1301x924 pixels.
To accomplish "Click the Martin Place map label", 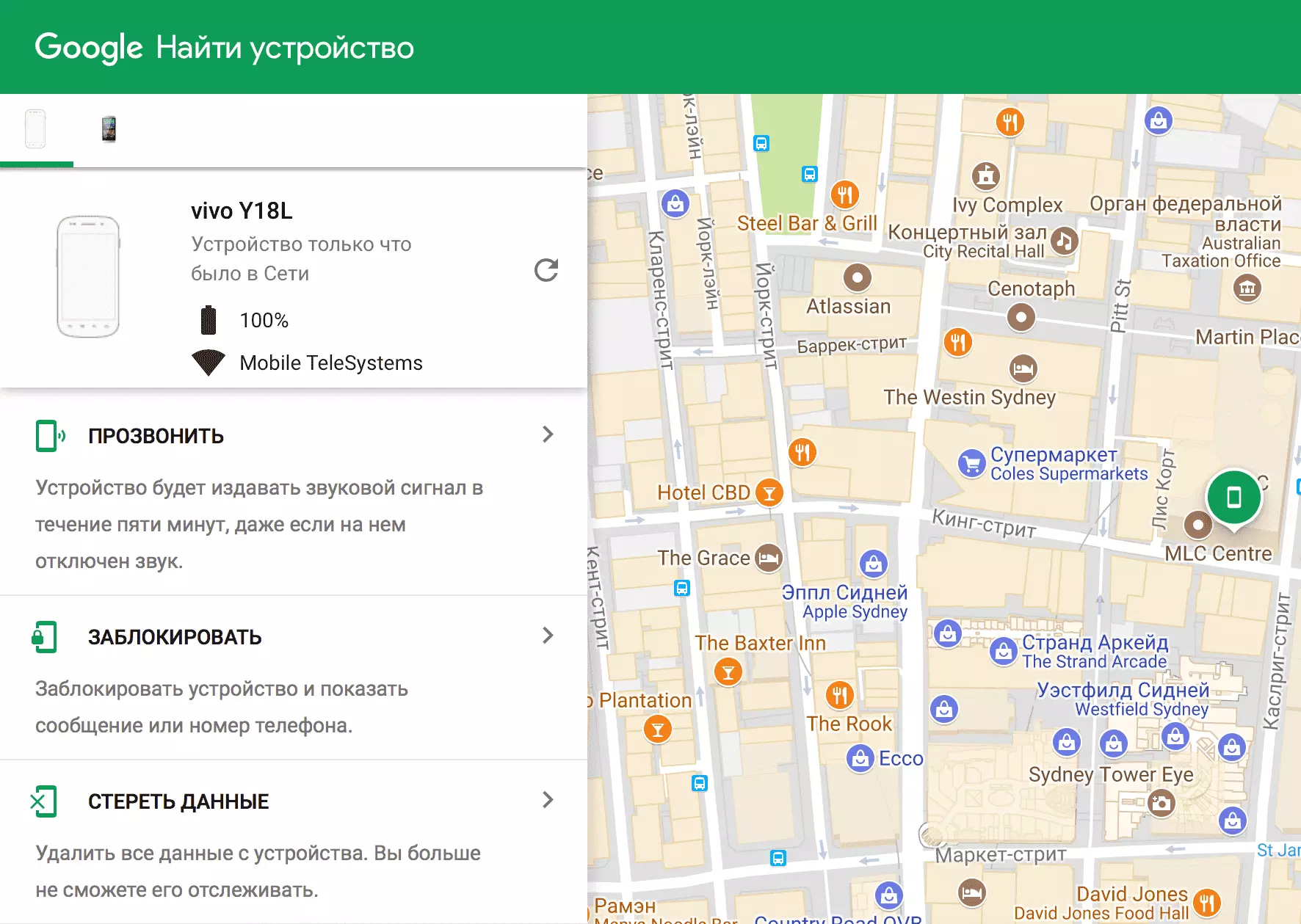I will point(1247,337).
